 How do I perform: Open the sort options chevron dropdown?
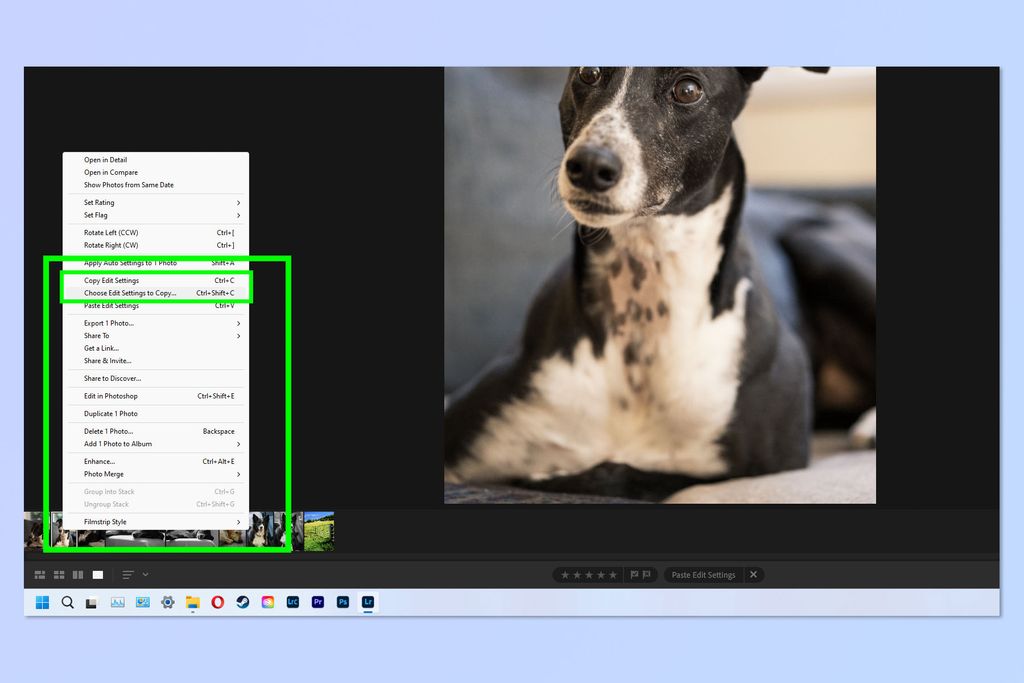(x=143, y=575)
